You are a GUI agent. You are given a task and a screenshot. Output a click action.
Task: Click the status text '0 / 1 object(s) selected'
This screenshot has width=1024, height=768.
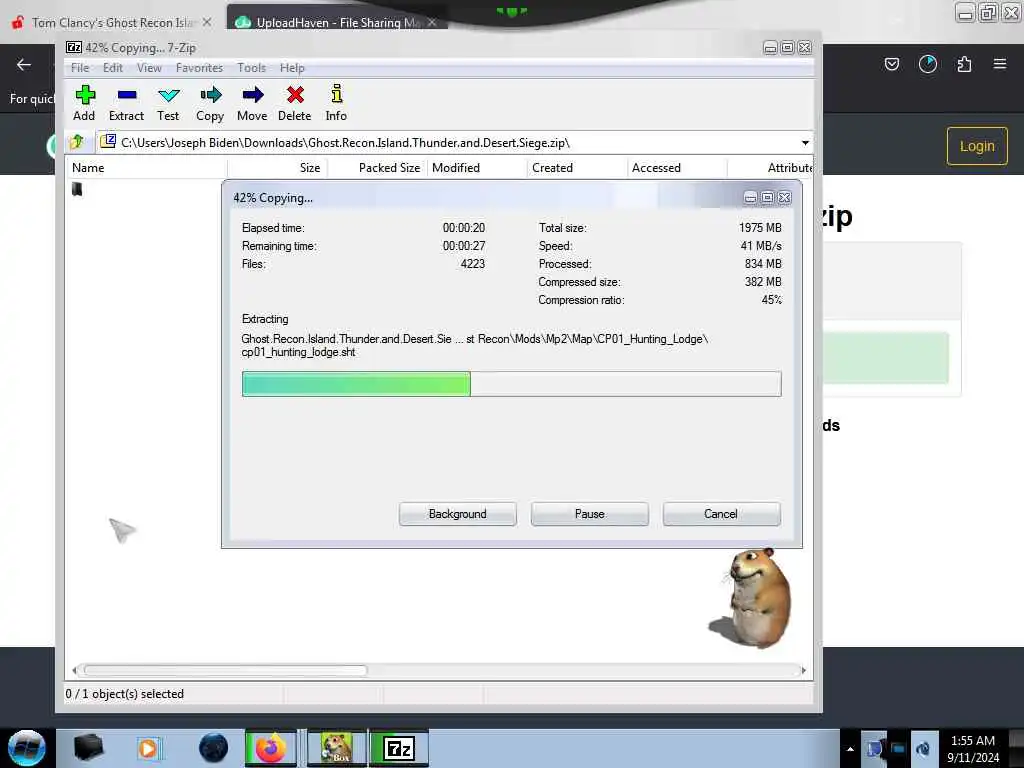click(125, 694)
